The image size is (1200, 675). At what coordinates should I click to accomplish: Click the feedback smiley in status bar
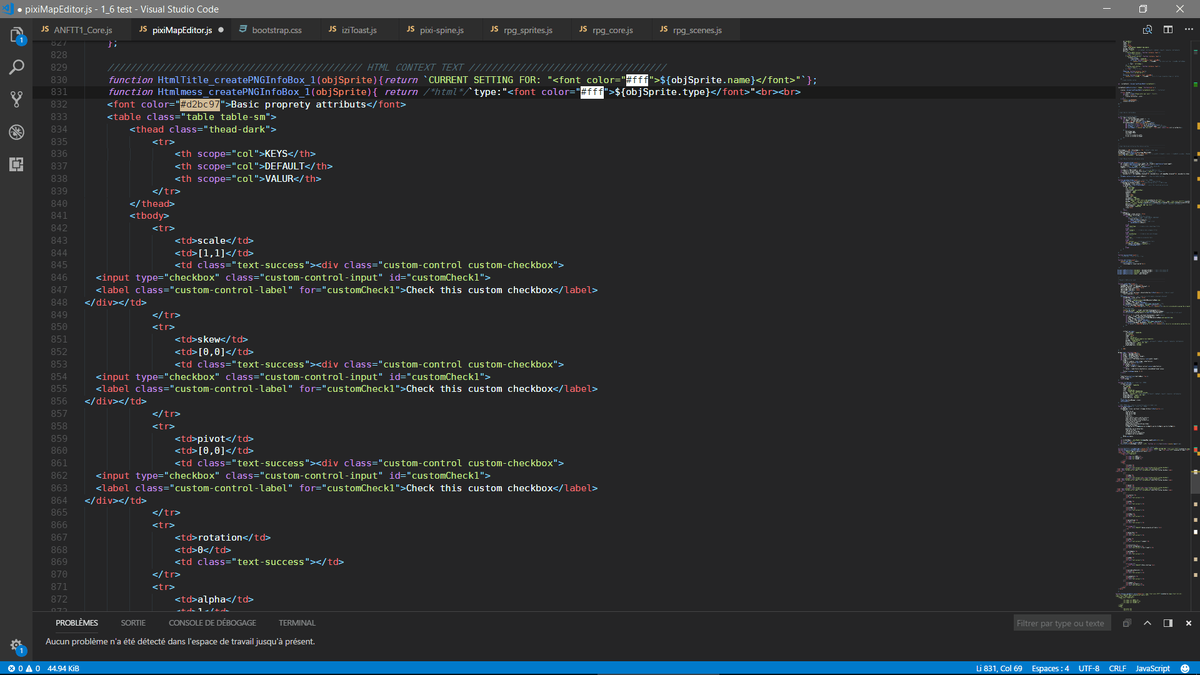point(1185,668)
